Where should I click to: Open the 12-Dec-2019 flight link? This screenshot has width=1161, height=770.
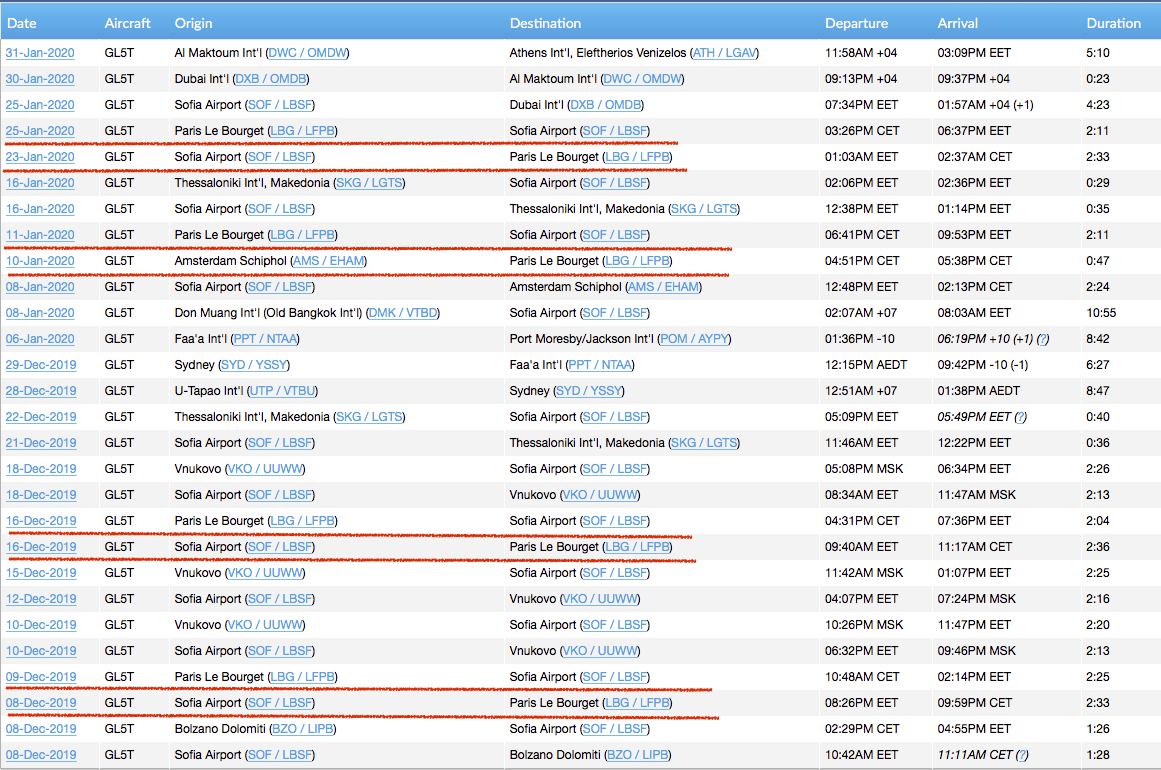click(41, 599)
